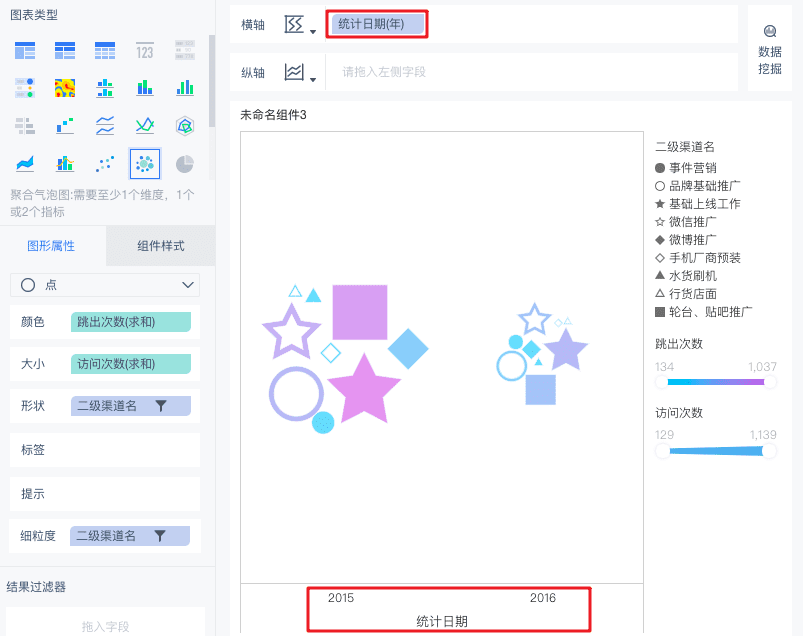Click the 水货刷机 legend entry
The height and width of the screenshot is (636, 803).
pos(686,275)
